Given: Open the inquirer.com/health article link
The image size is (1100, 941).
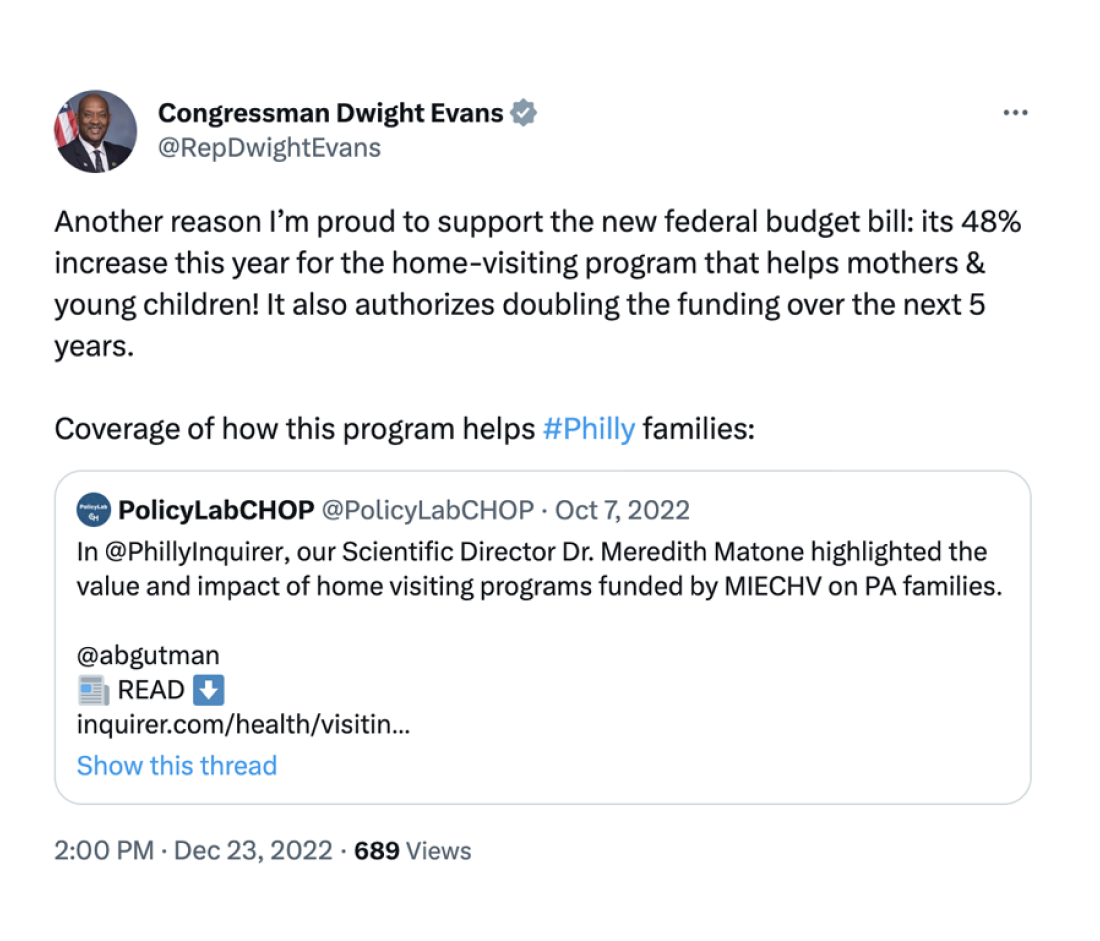Looking at the screenshot, I should pos(243,724).
